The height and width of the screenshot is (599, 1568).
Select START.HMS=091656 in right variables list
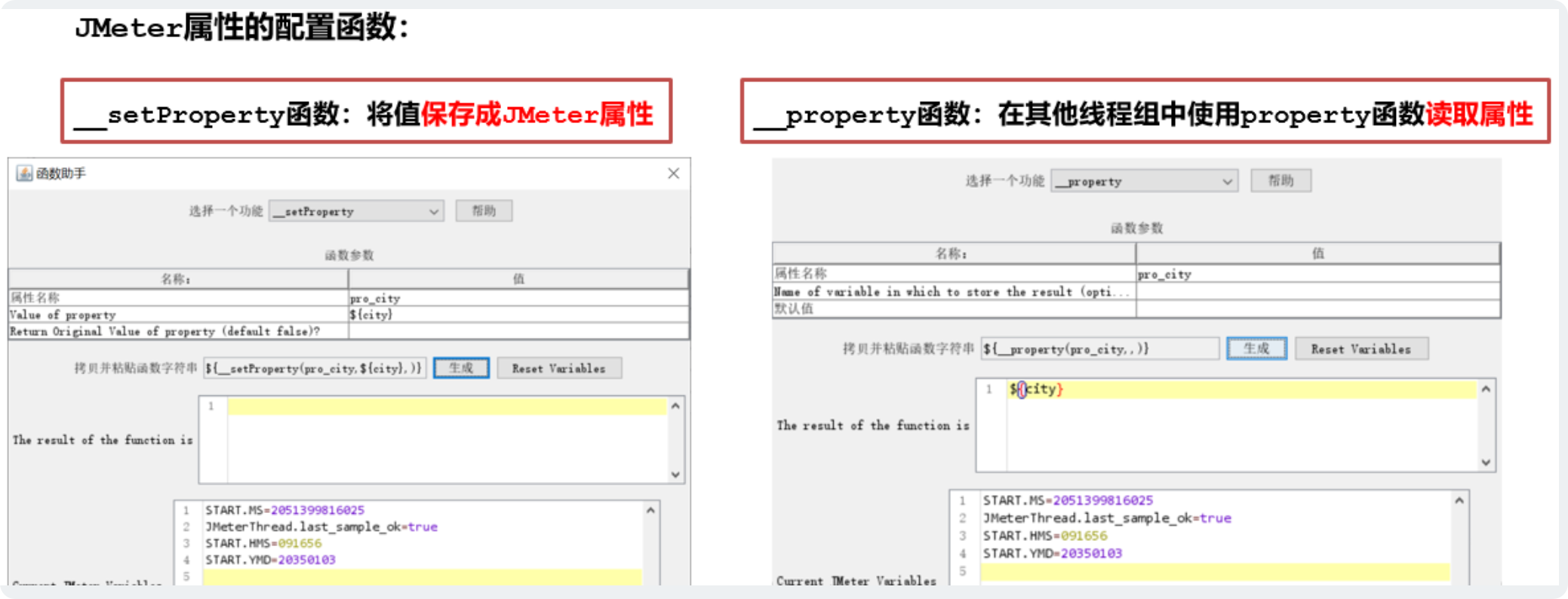[x=1045, y=536]
